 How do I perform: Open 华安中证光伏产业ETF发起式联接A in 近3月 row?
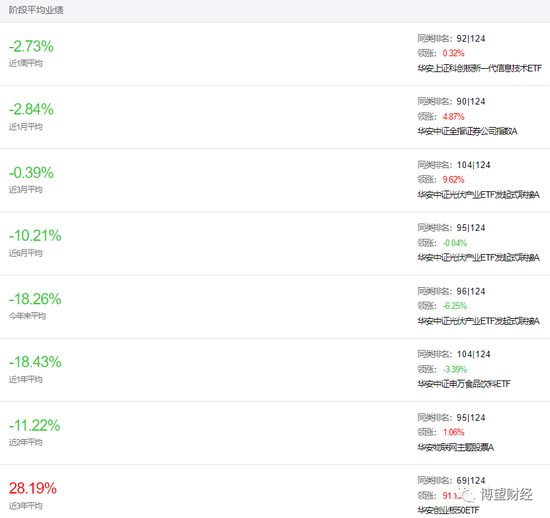tap(478, 195)
